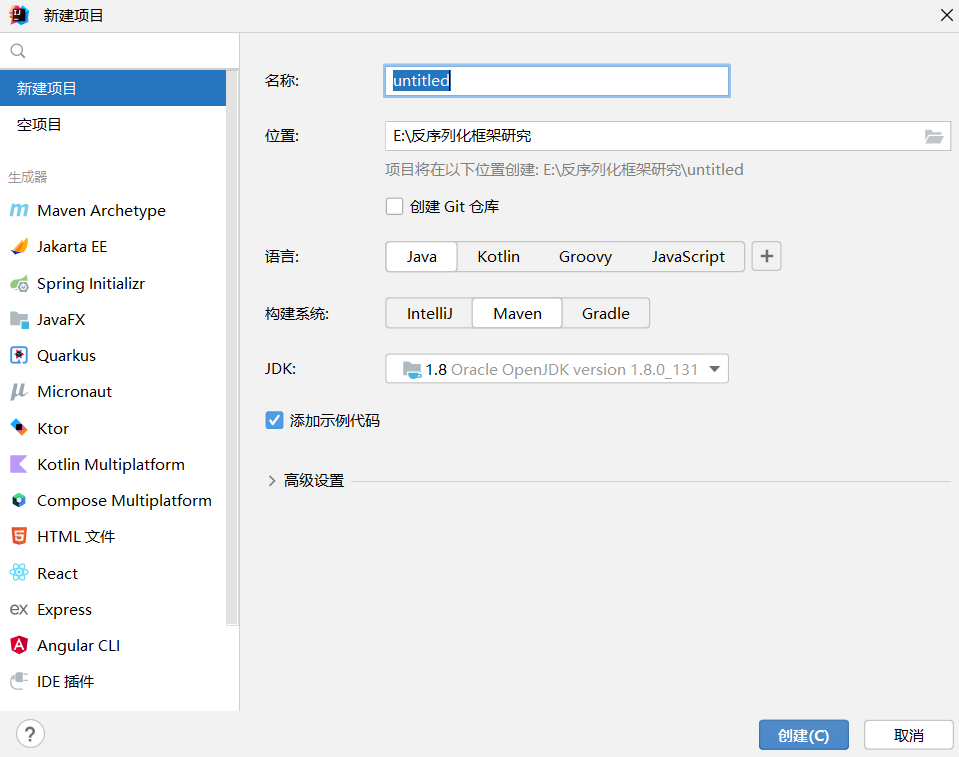Viewport: 959px width, 757px height.
Task: Browse for project location folder icon
Action: (933, 136)
